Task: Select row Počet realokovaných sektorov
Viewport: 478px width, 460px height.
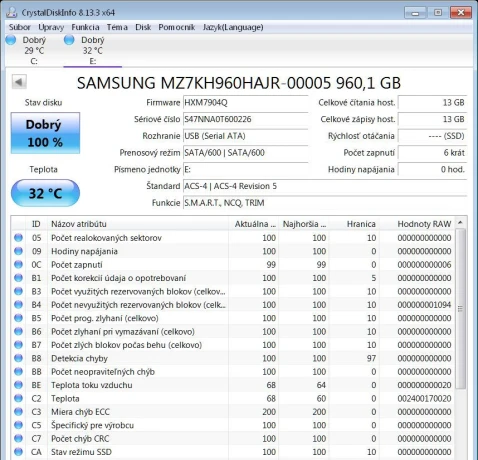Action: [x=233, y=238]
